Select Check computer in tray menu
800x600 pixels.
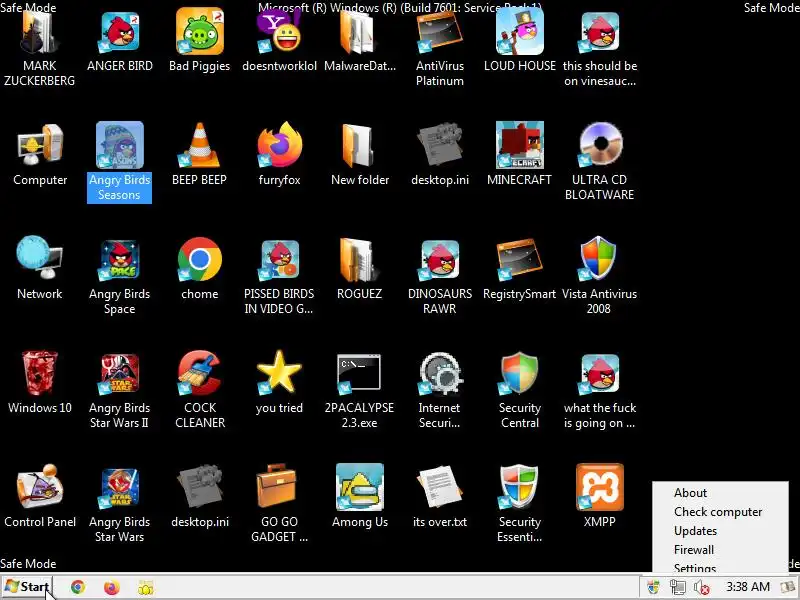click(718, 512)
